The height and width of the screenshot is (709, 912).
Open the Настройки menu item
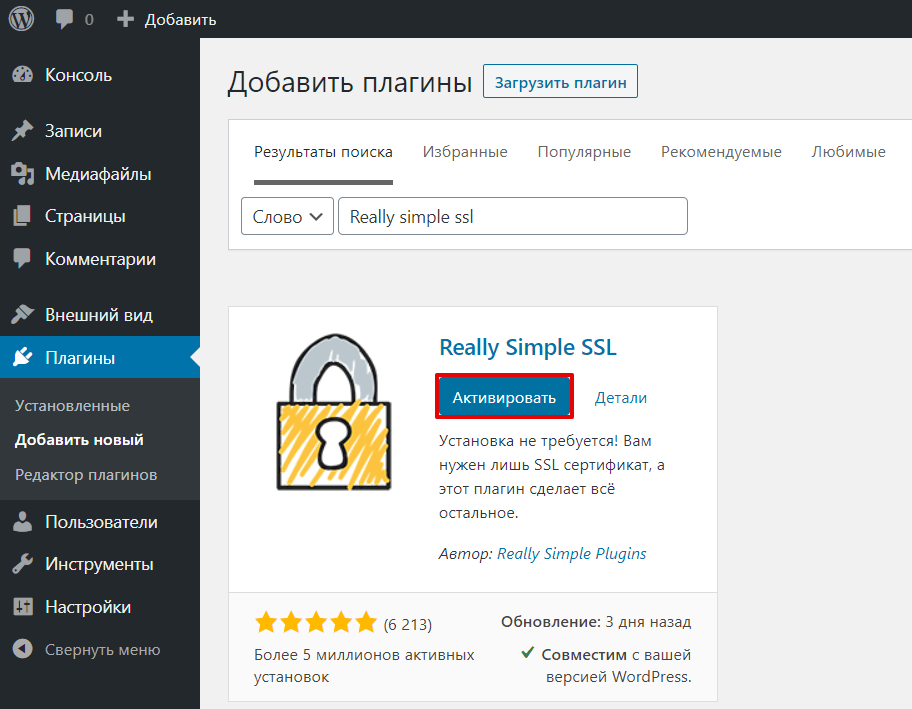pyautogui.click(x=100, y=607)
